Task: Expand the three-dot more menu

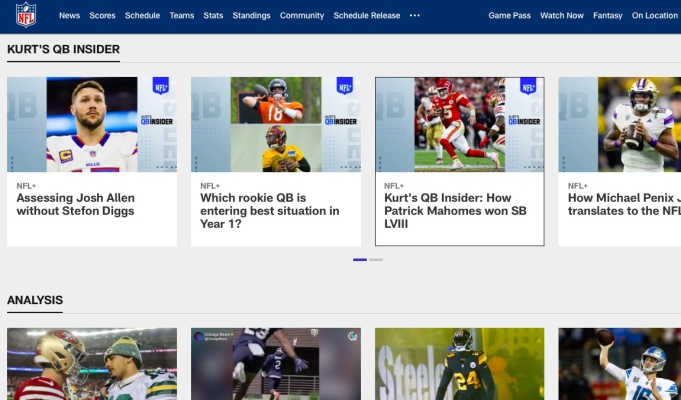Action: 415,16
